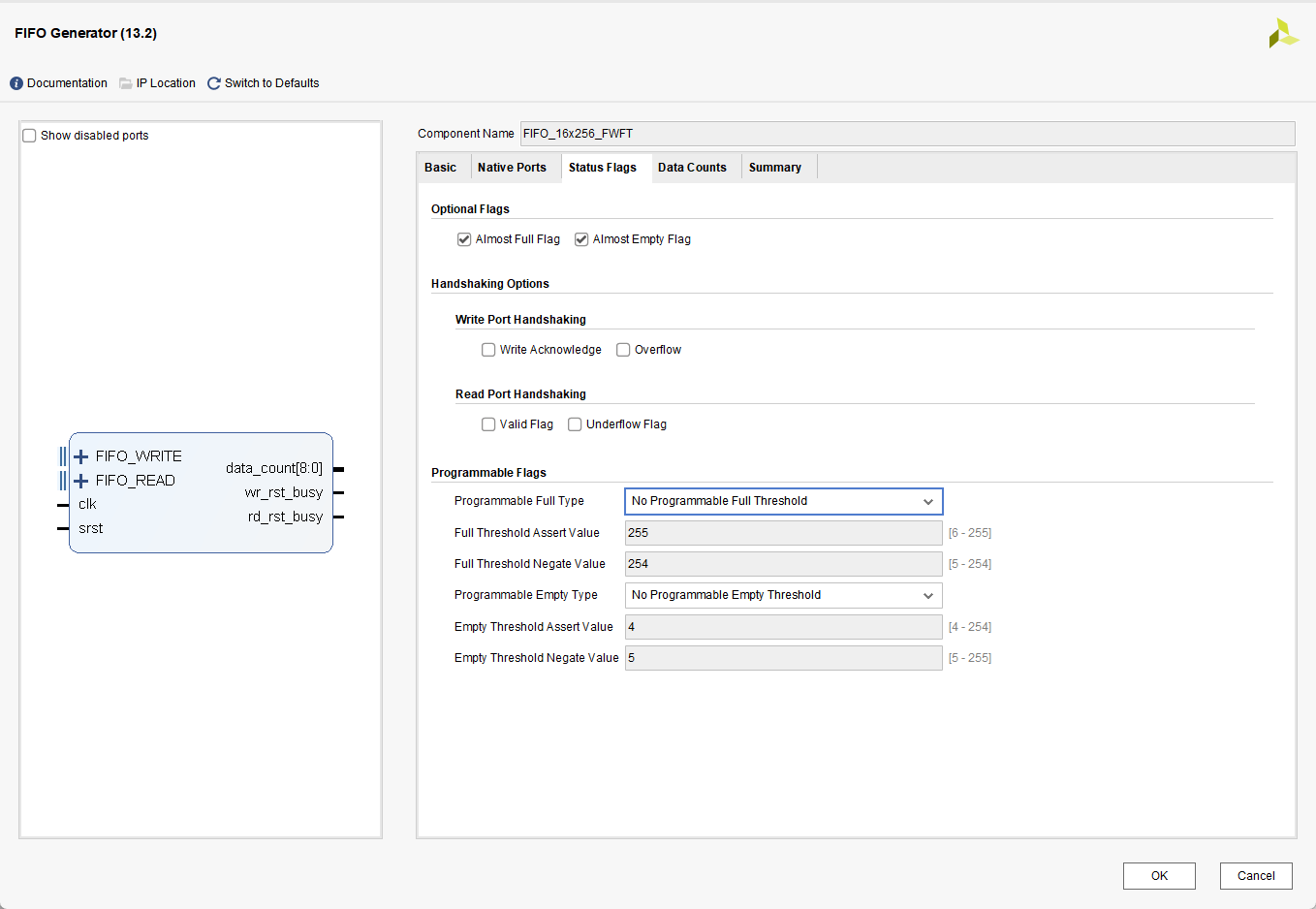Image resolution: width=1316 pixels, height=909 pixels.
Task: Click the Full Threshold Assert Value field
Action: point(784,533)
